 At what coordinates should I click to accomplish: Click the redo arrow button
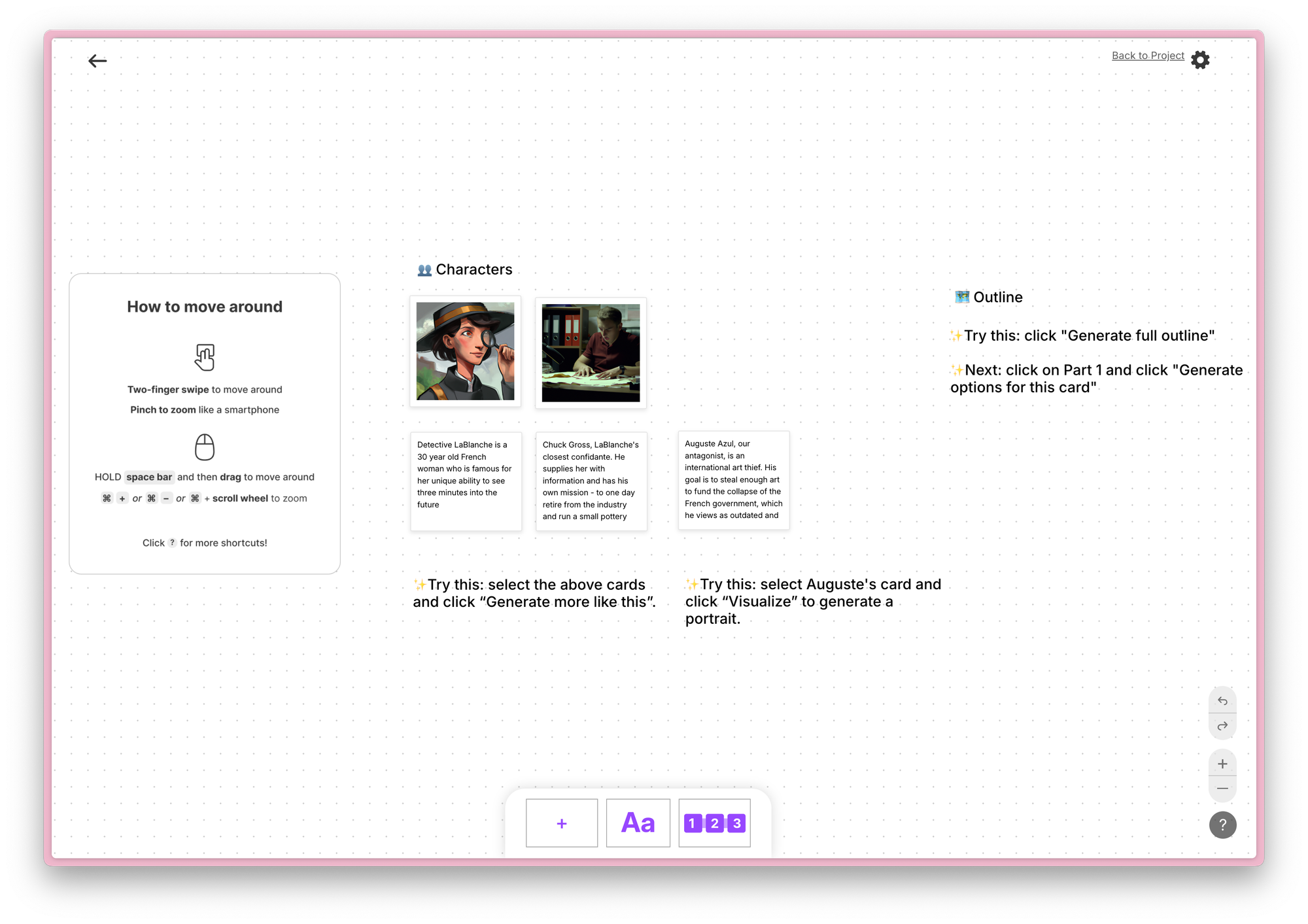click(x=1222, y=726)
